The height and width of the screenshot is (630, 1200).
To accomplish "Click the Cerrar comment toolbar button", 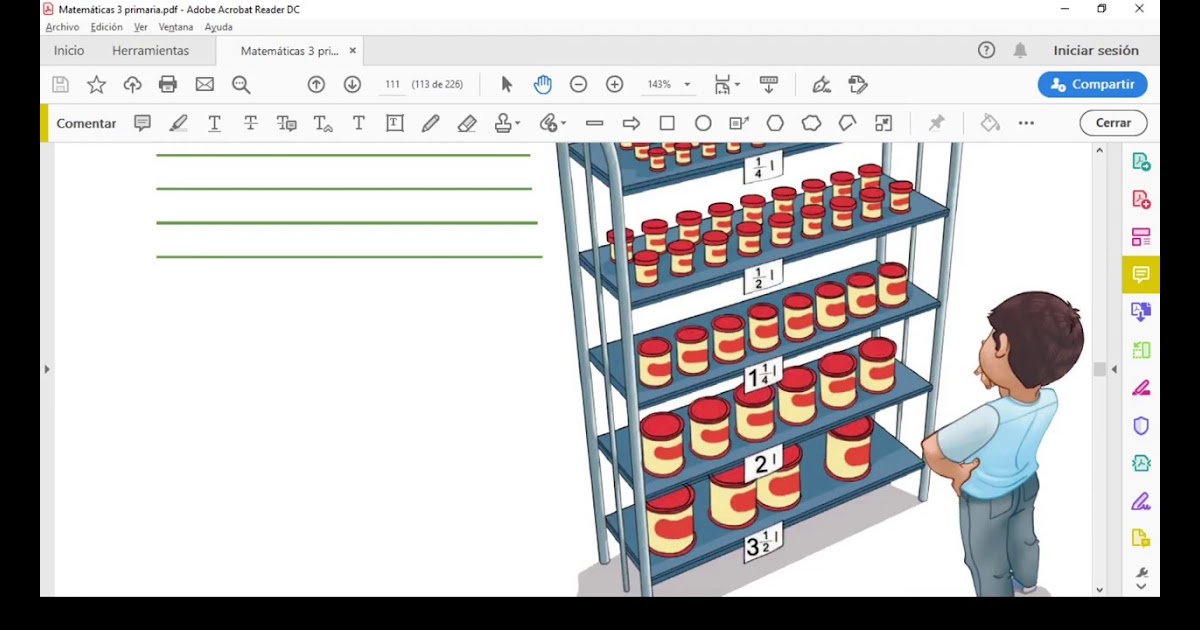I will point(1113,123).
